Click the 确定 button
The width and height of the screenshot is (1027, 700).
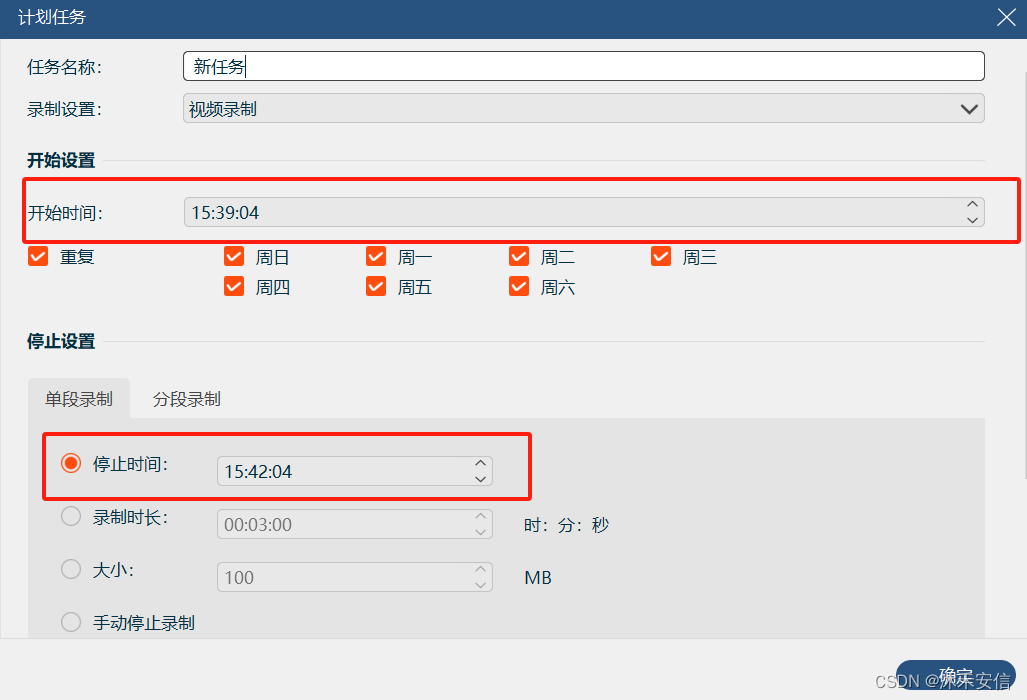(956, 674)
